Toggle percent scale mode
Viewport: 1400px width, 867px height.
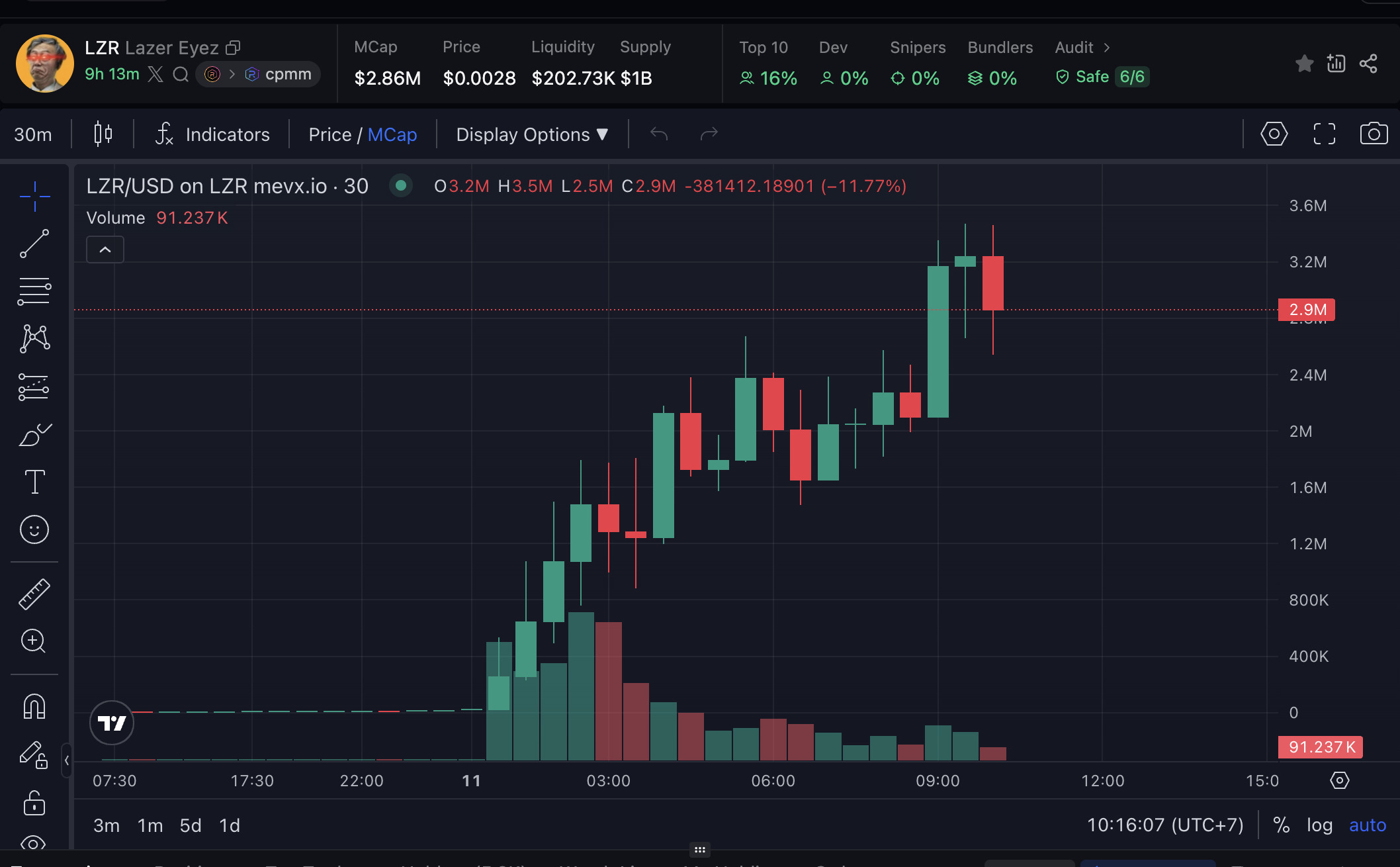pos(1282,825)
